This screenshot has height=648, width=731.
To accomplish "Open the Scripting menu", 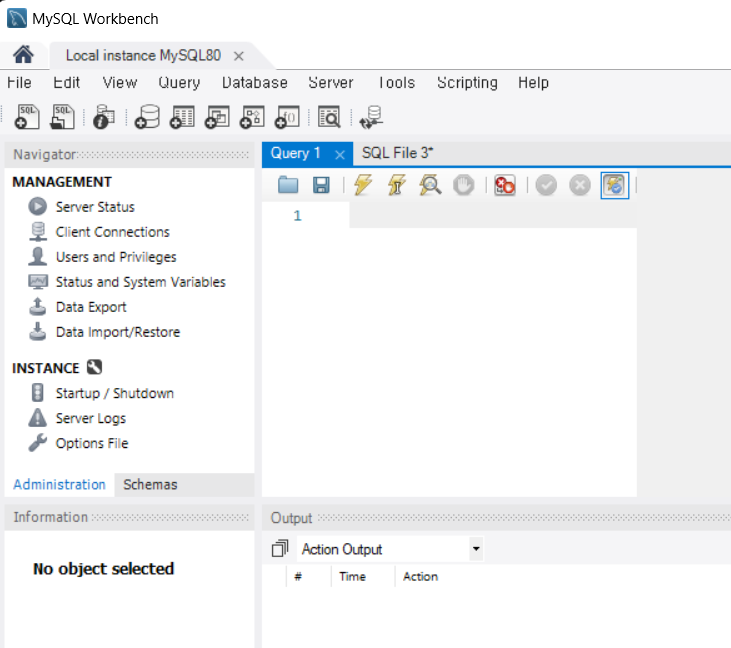I will (467, 83).
